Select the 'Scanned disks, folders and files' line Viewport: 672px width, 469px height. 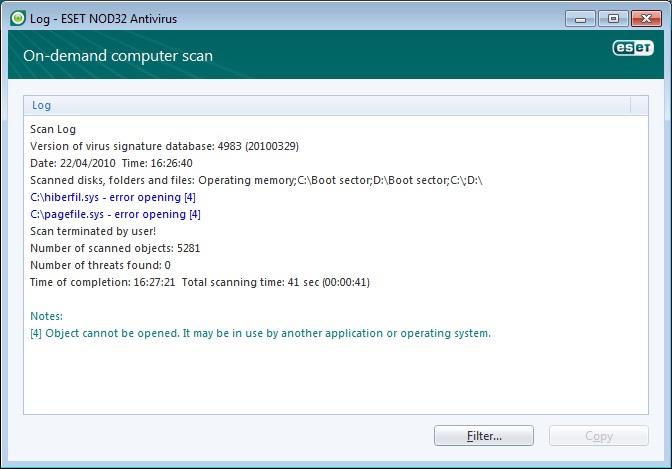coord(256,180)
